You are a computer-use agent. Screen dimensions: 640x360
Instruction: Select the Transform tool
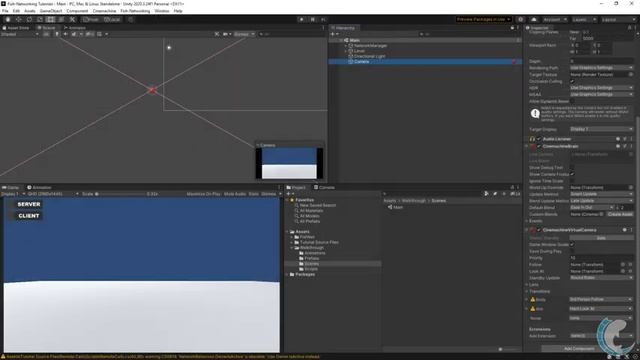click(x=61, y=19)
